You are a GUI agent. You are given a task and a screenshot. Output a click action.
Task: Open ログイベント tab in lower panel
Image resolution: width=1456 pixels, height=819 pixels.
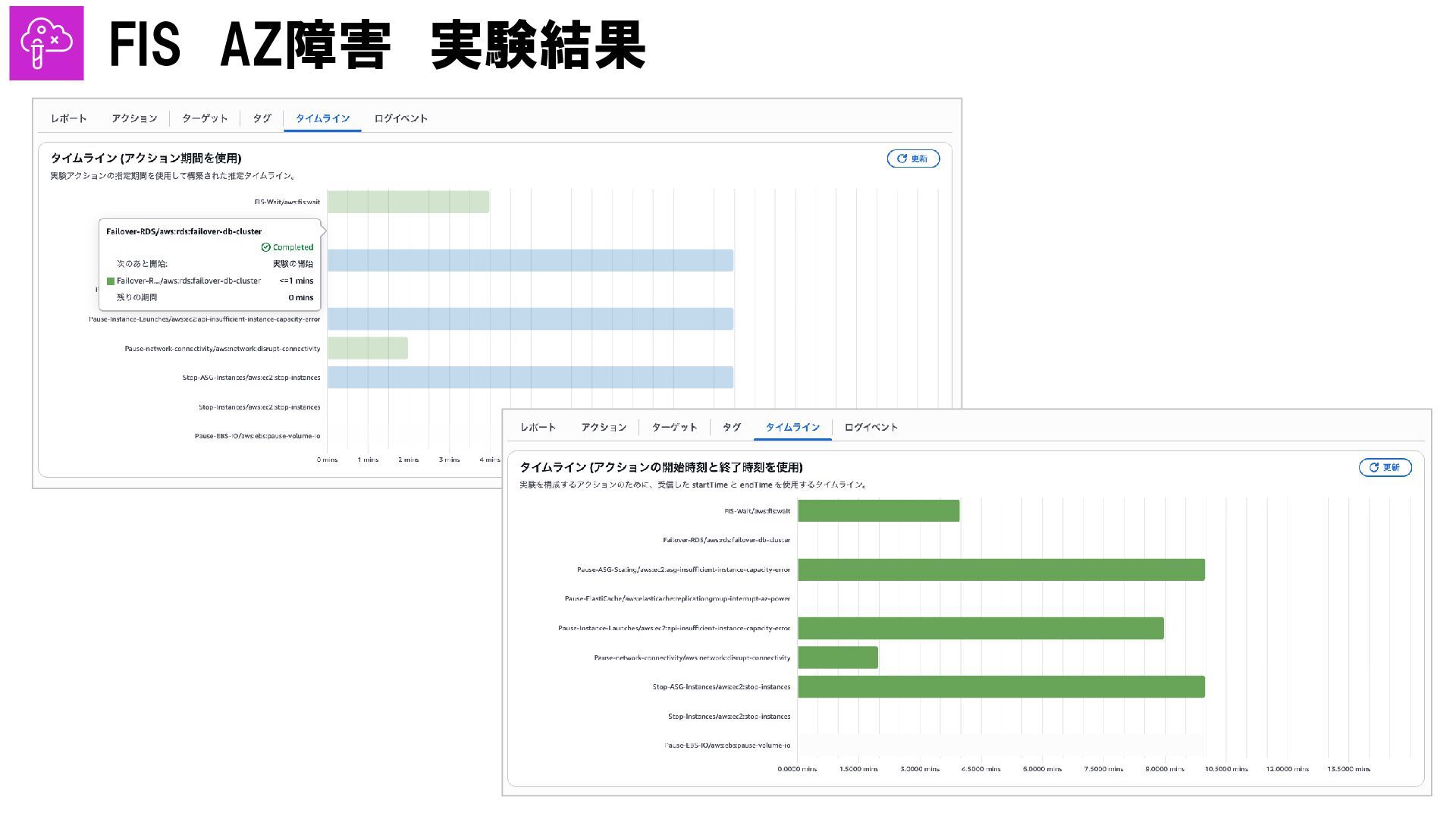coord(871,428)
